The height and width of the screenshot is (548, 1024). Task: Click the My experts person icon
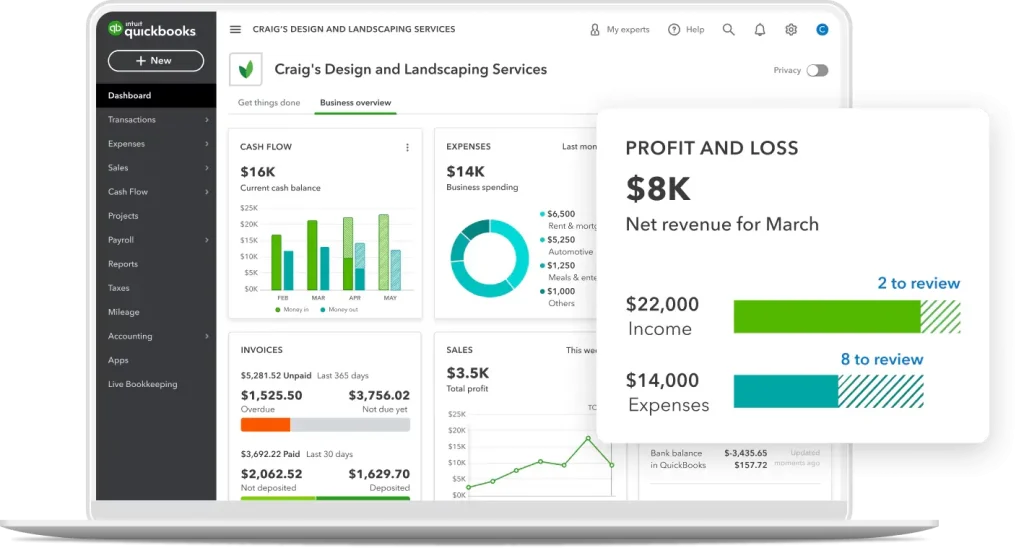coord(594,29)
